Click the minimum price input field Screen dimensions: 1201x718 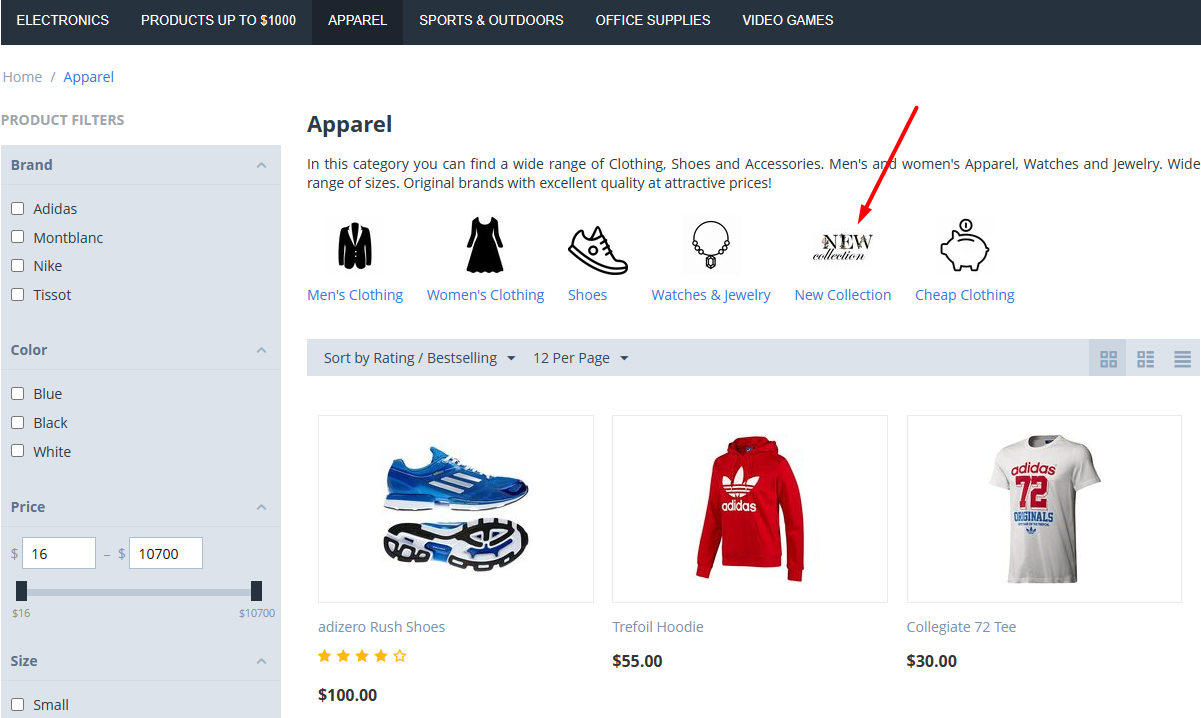pos(58,553)
